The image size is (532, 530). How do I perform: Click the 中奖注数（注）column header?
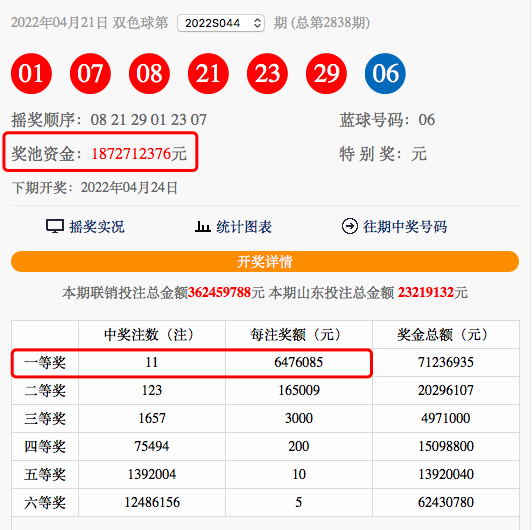pyautogui.click(x=152, y=335)
